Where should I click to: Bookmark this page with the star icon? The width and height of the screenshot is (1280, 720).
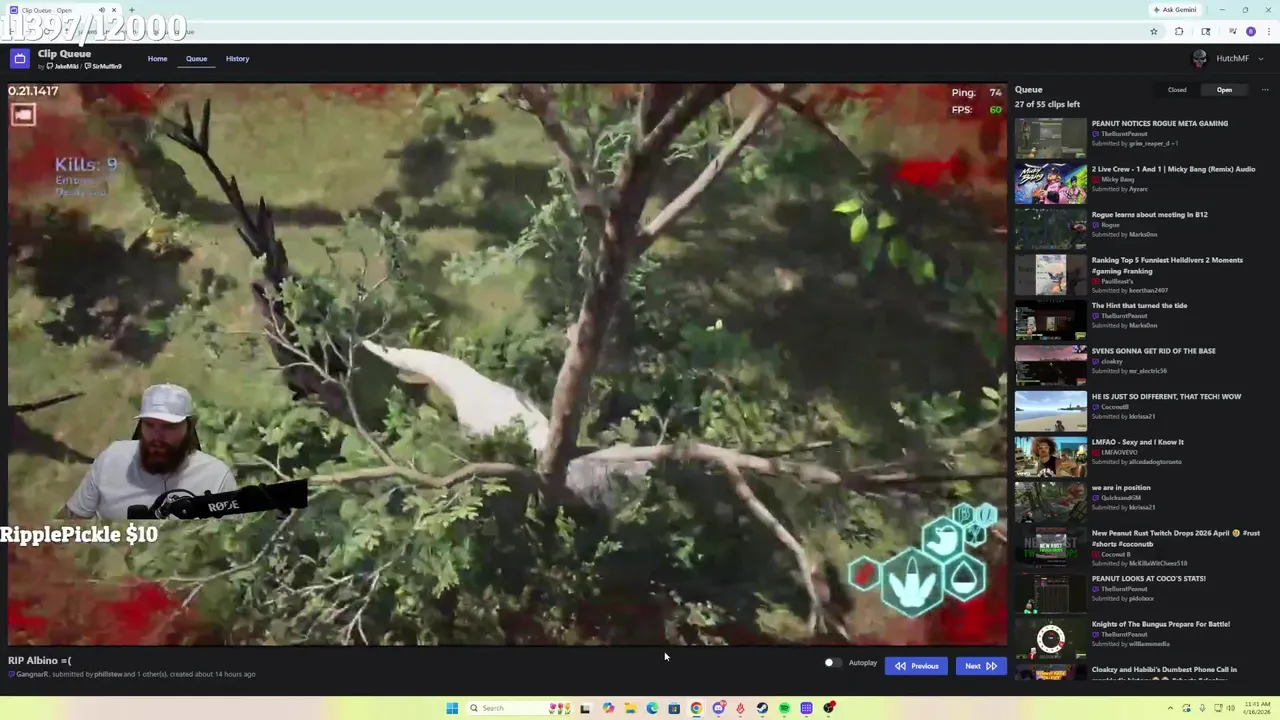pyautogui.click(x=1154, y=31)
